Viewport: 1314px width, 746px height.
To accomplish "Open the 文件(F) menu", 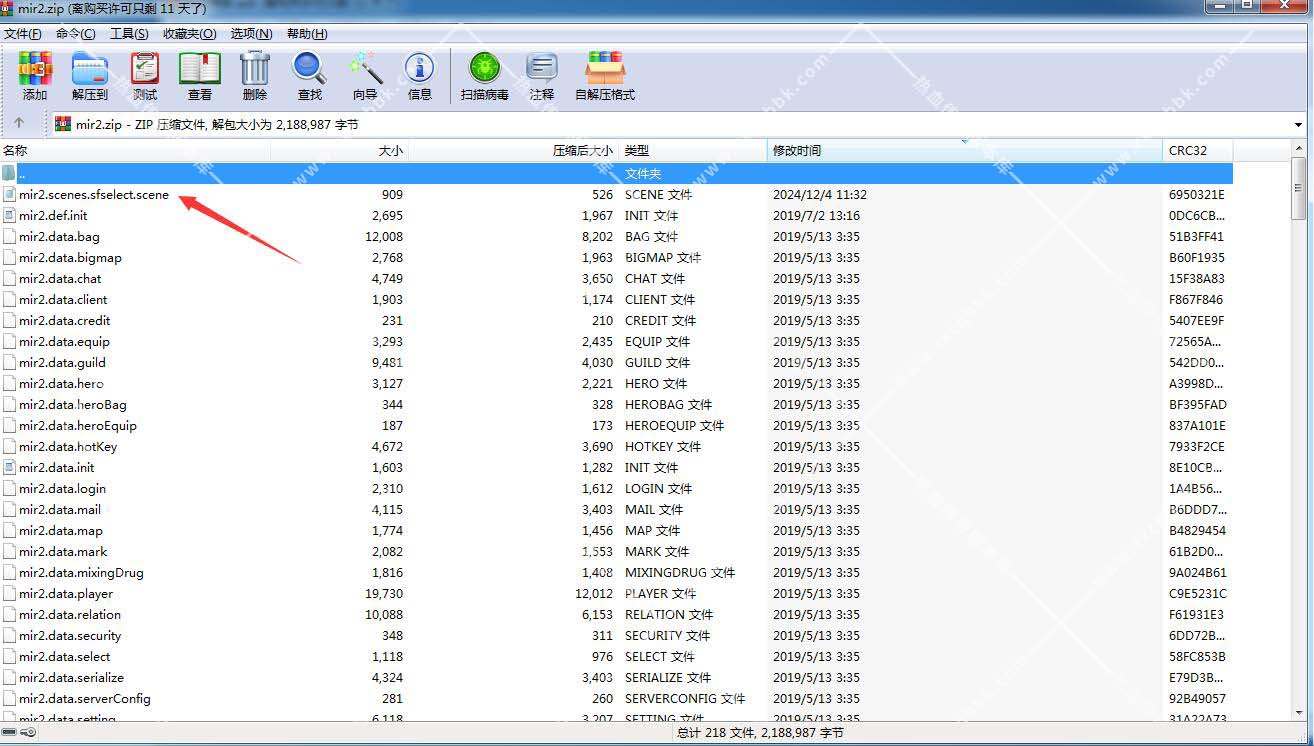I will click(22, 33).
